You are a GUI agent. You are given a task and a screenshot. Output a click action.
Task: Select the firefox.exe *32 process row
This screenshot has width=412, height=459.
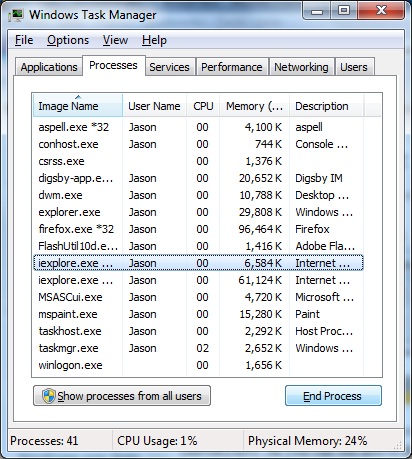[198, 229]
